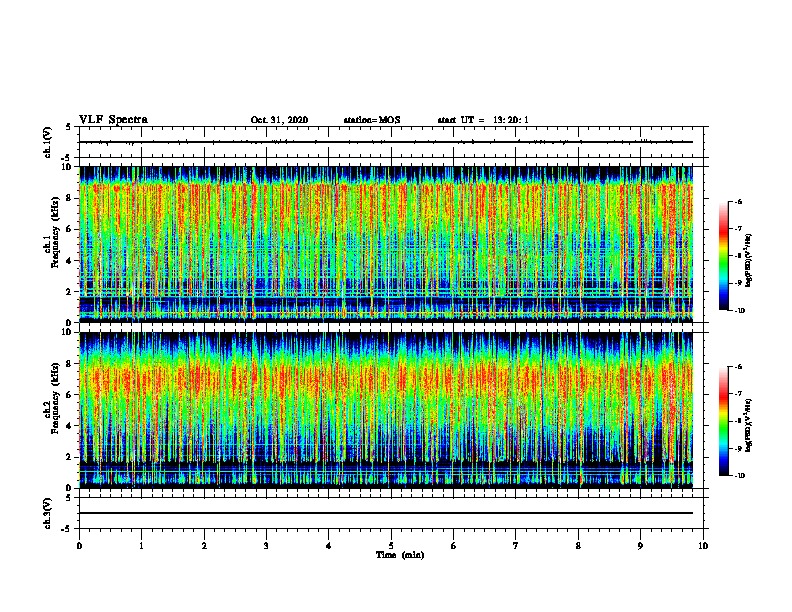The height and width of the screenshot is (612, 792).
Task: Click the ch.2 colorbar log(PSD) unit label
Action: (749, 426)
